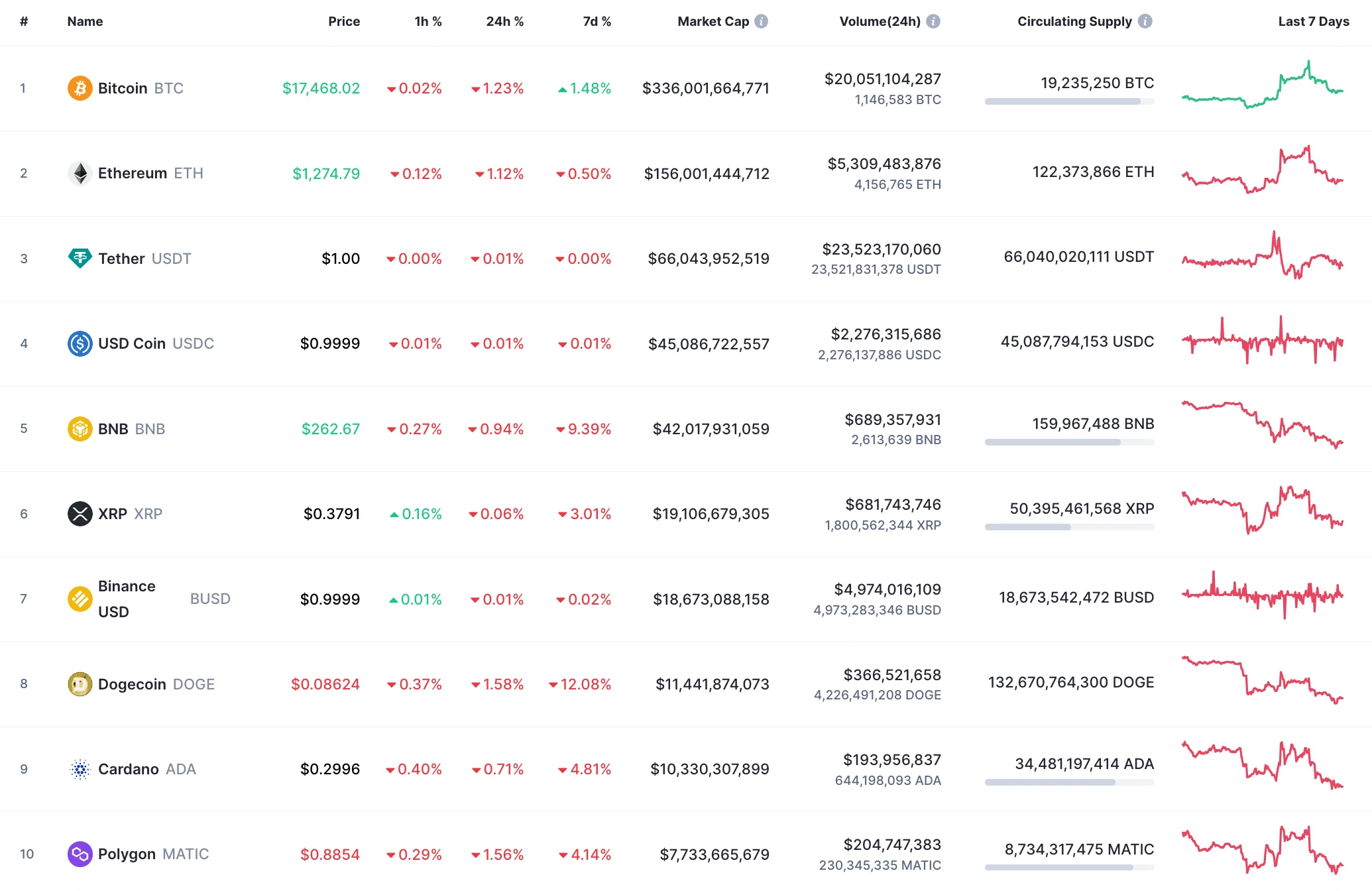Click the XRP coin logo

click(80, 513)
